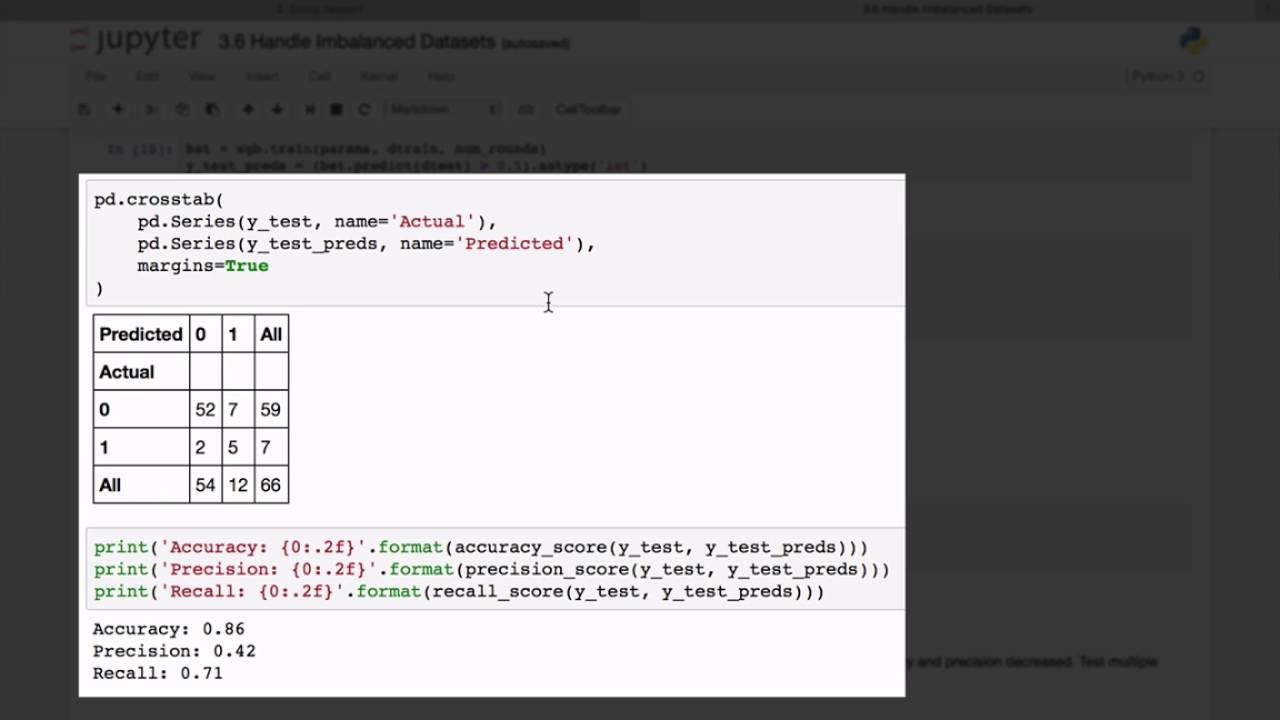Click the CellToolbar button
Screen dimensions: 1280x720
(x=588, y=109)
